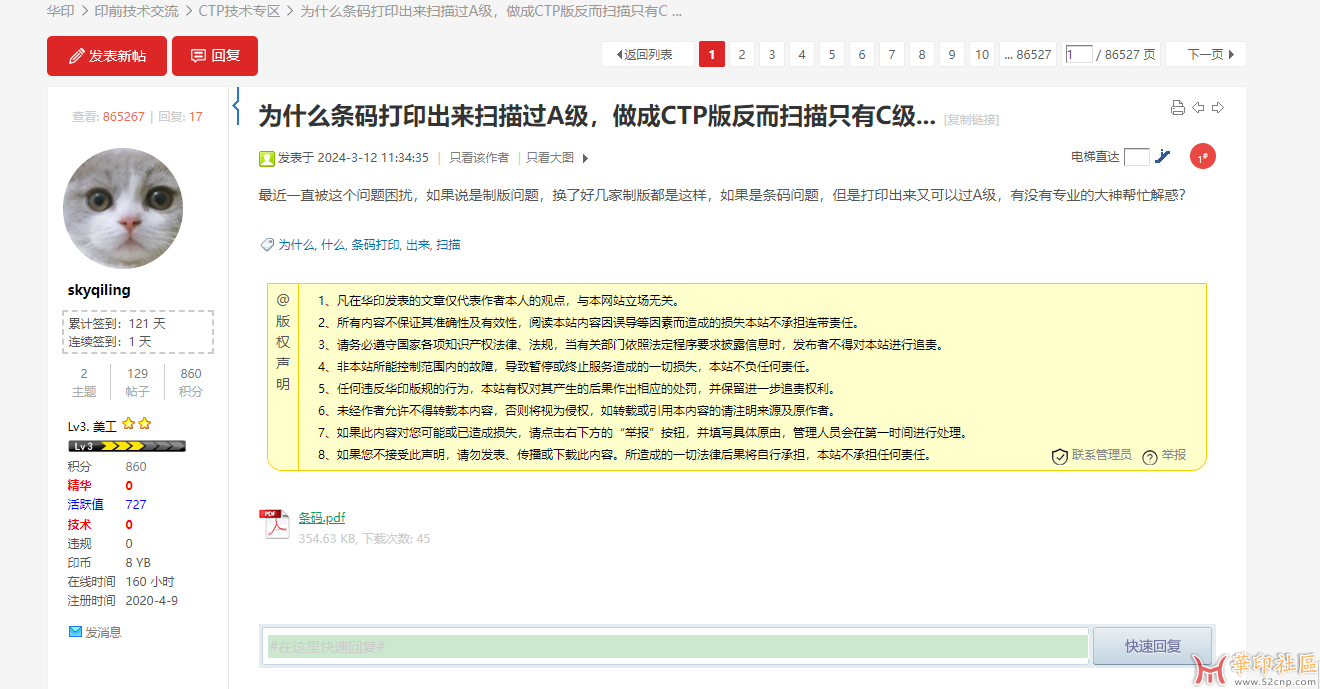The width and height of the screenshot is (1320, 689).
Task: Expand the arrow after 只看大图
Action: pyautogui.click(x=584, y=157)
